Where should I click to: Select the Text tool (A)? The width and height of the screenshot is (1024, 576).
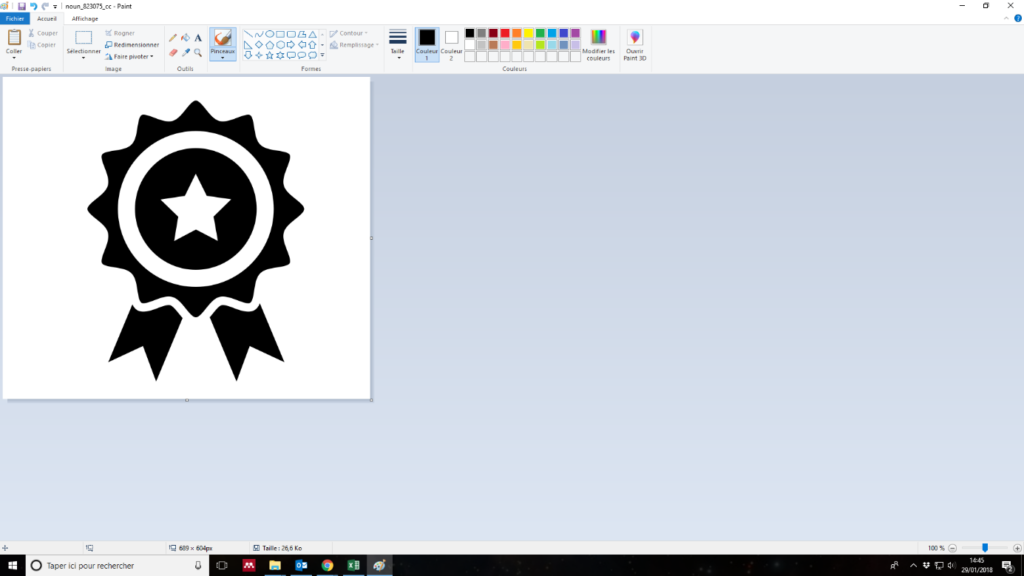click(x=198, y=38)
